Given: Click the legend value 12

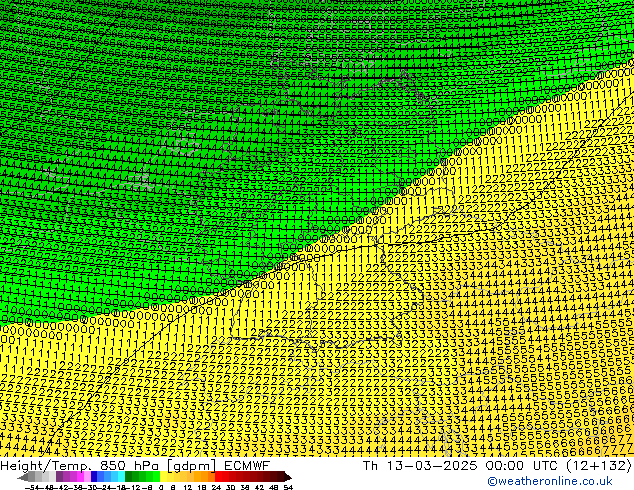Looking at the screenshot, I should coord(188,487).
